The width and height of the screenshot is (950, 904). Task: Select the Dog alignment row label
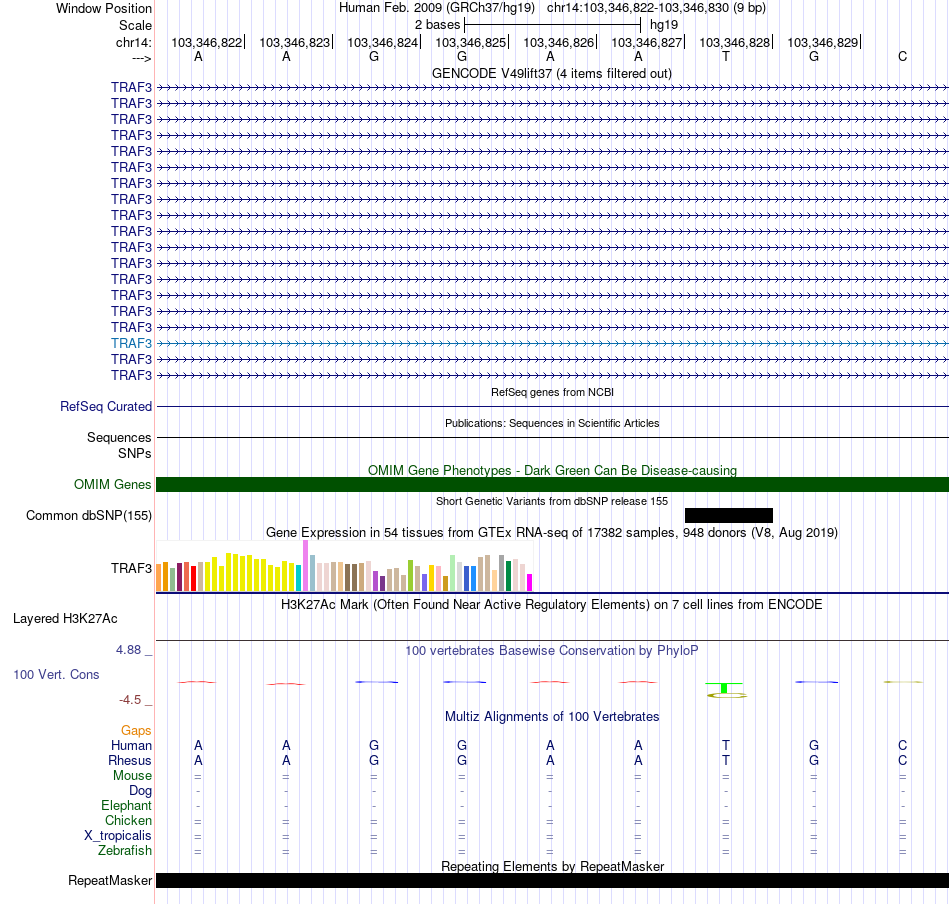point(140,791)
